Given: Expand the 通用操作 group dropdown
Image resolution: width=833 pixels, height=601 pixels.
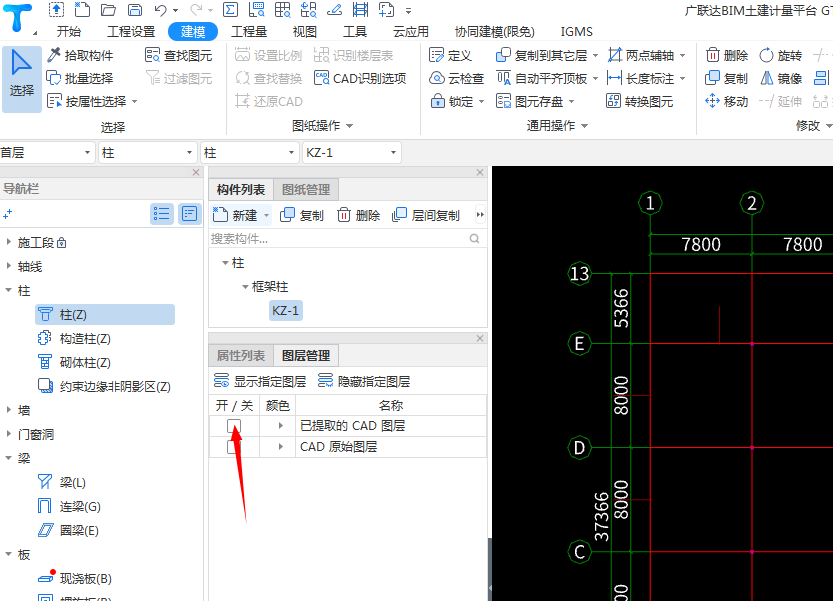Looking at the screenshot, I should [x=585, y=126].
